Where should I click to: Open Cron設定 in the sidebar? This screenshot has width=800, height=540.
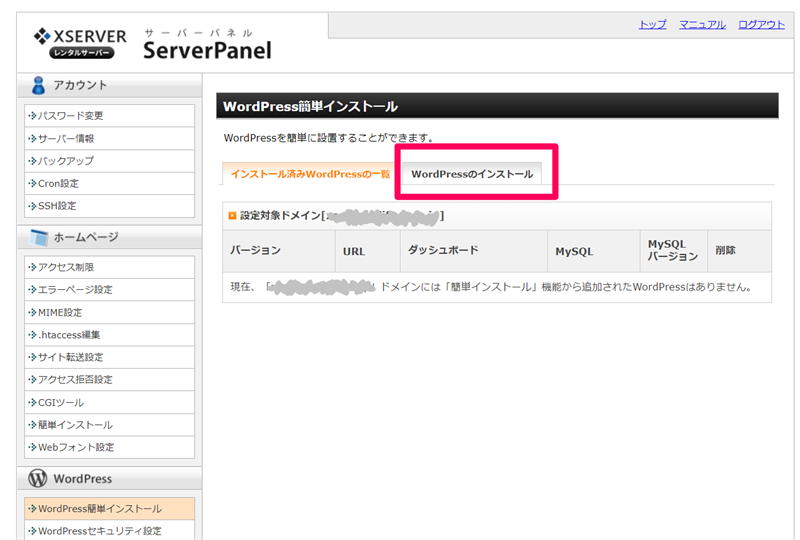pyautogui.click(x=109, y=183)
